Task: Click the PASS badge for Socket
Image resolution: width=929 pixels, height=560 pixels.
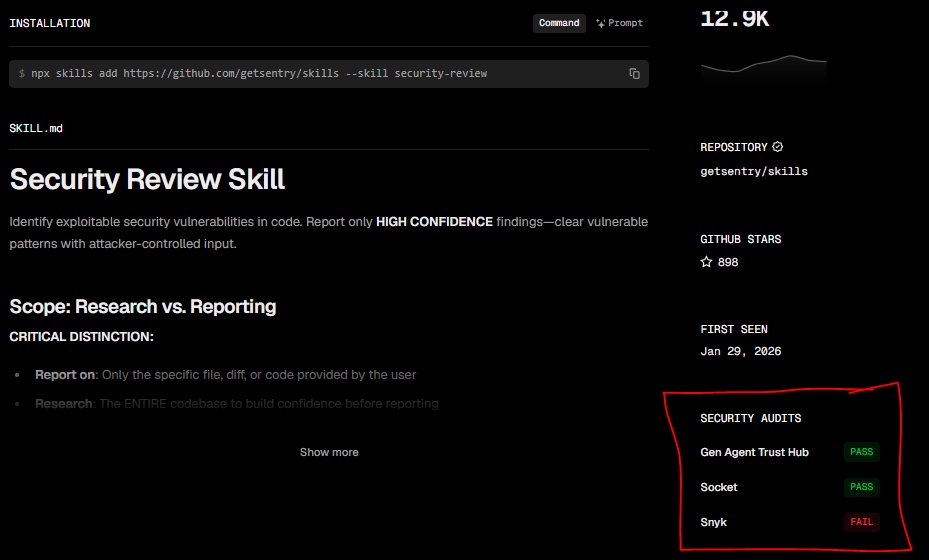Action: tap(861, 487)
